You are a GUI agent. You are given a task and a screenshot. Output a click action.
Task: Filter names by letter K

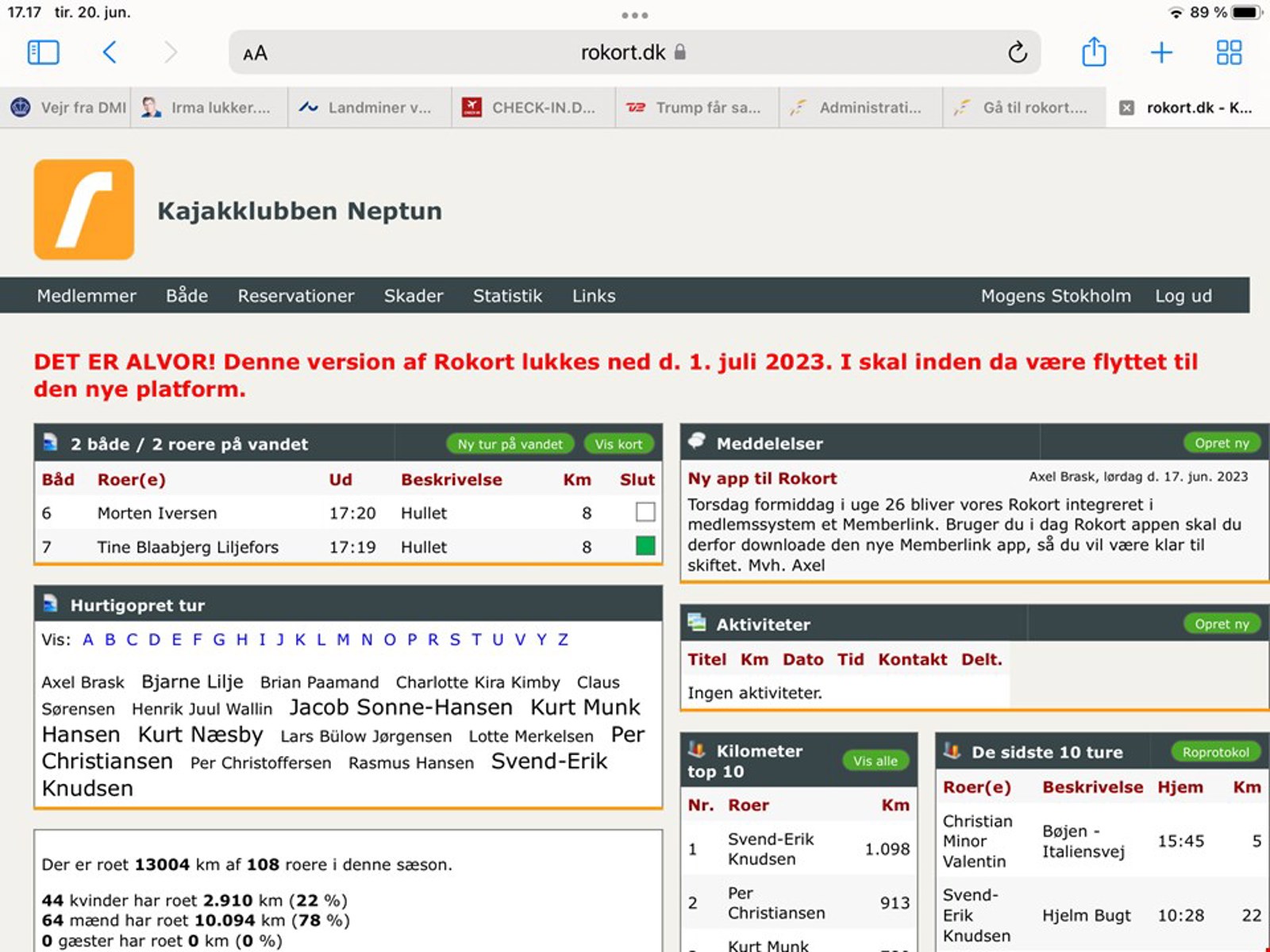click(300, 639)
